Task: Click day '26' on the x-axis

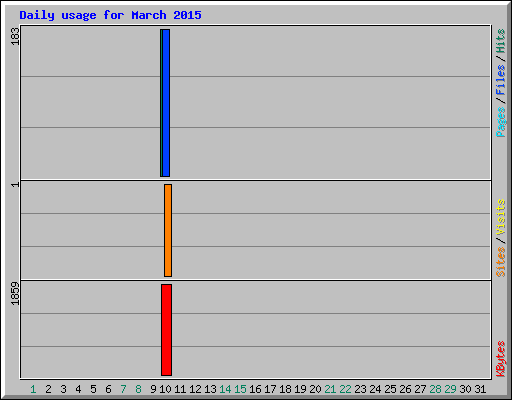Action: coord(405,389)
